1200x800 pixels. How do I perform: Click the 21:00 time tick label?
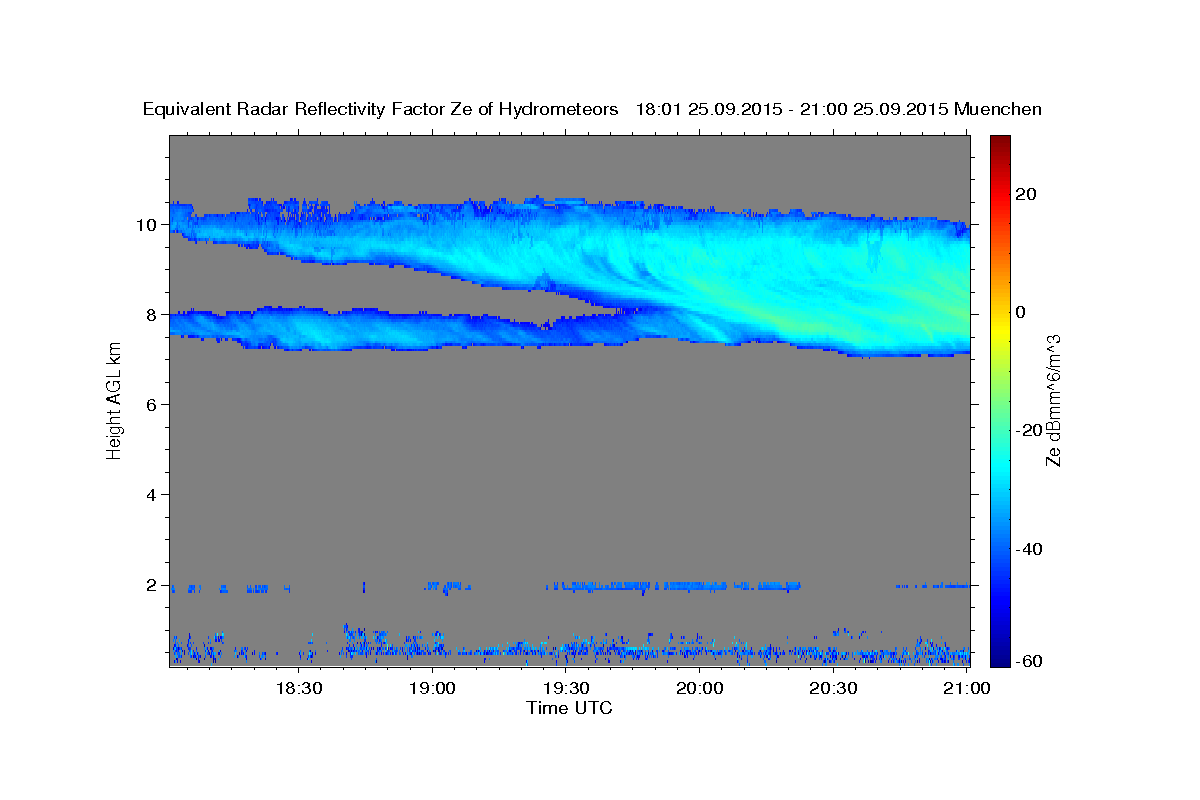(966, 688)
